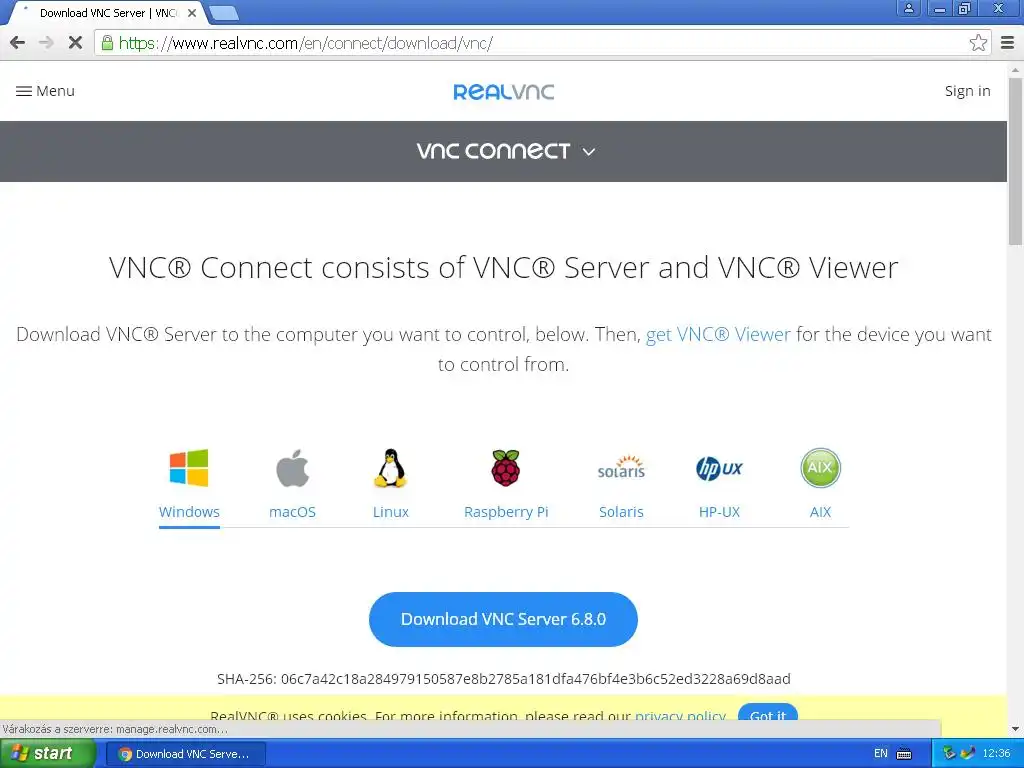
Task: Select the green AIX logo icon
Action: [x=820, y=468]
